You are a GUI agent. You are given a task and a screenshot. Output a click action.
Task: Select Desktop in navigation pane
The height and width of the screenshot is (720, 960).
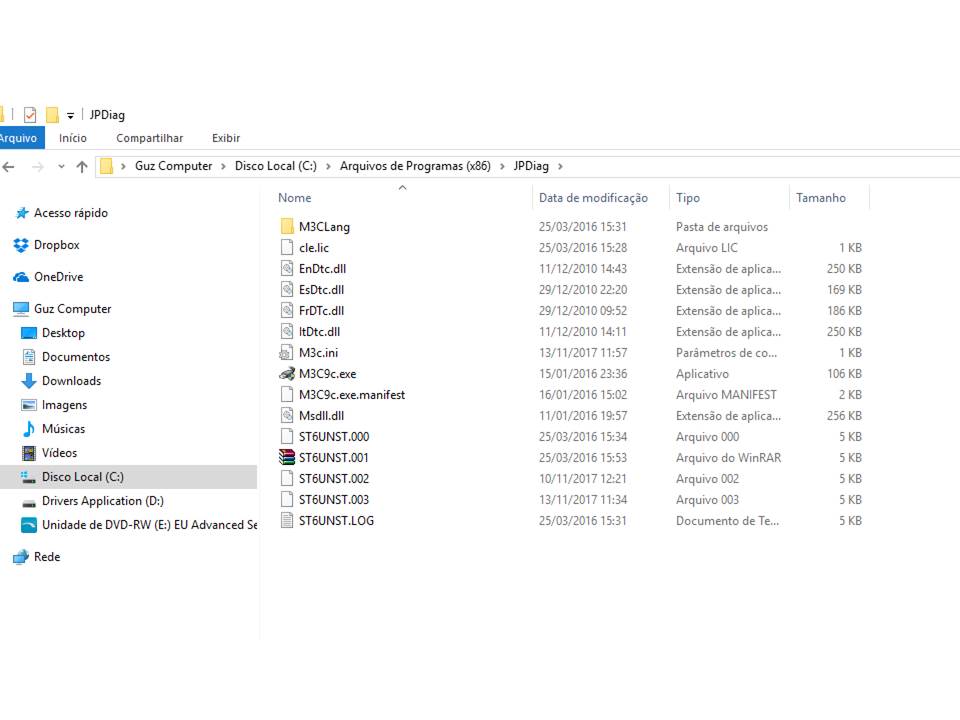(x=64, y=333)
